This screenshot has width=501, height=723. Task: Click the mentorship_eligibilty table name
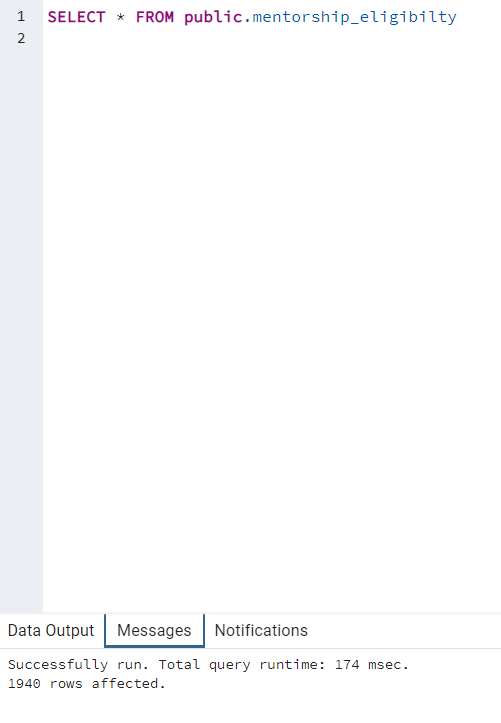(x=354, y=17)
